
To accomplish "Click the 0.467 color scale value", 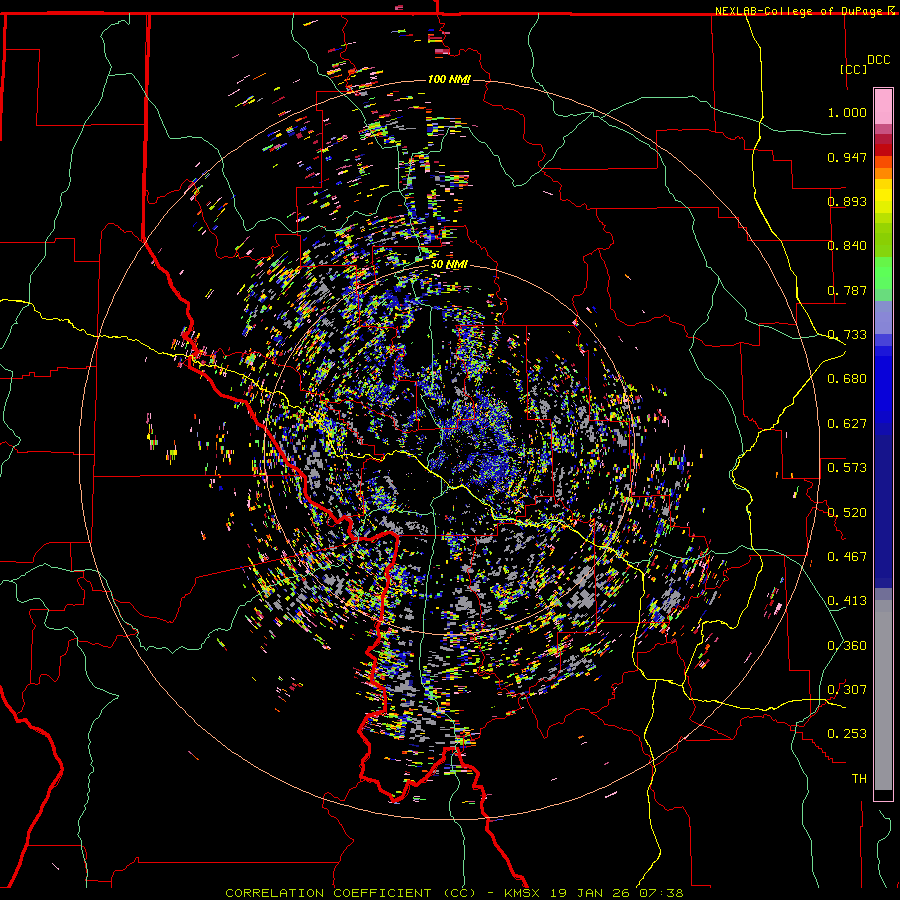I will click(847, 557).
